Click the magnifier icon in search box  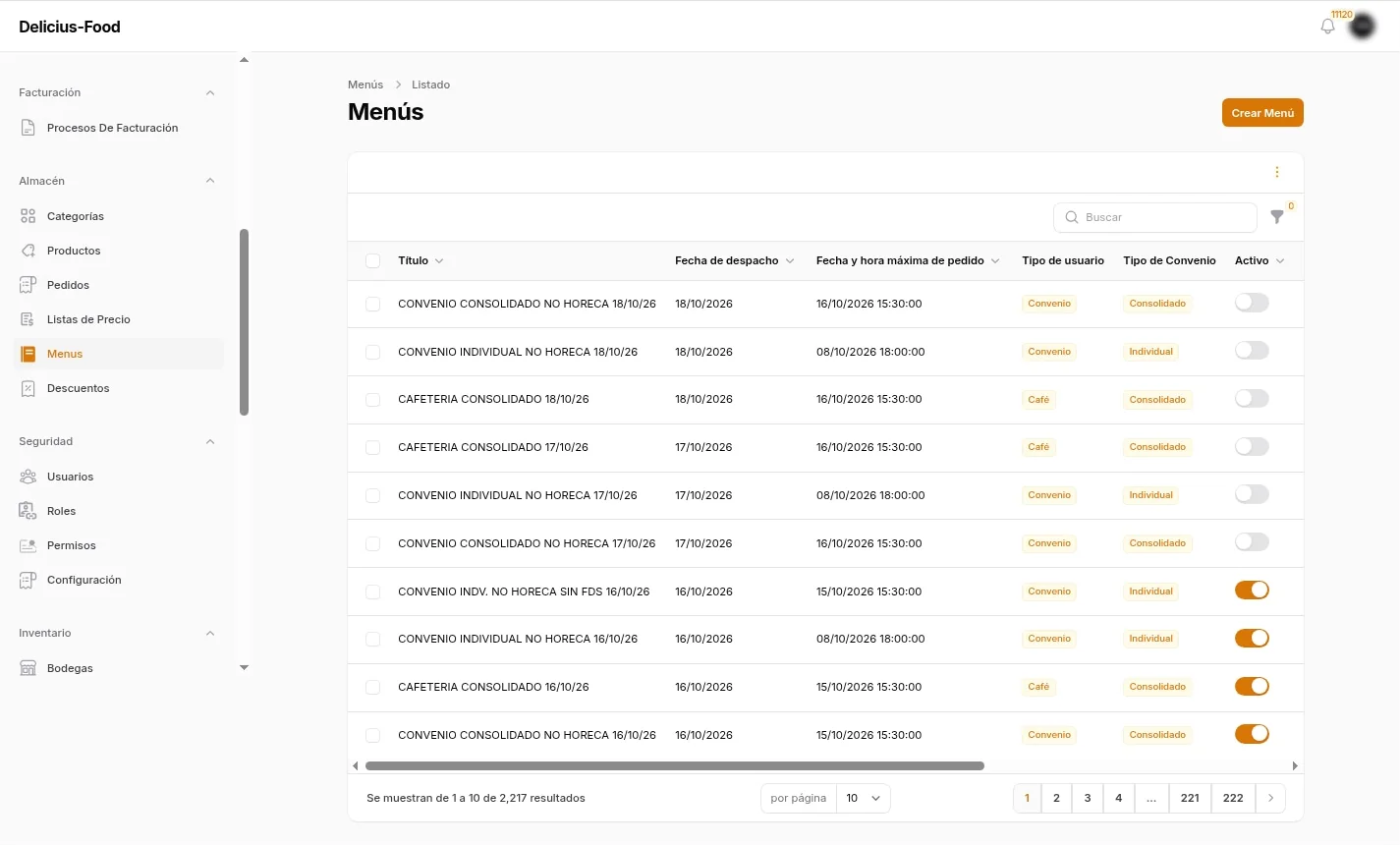(x=1072, y=217)
